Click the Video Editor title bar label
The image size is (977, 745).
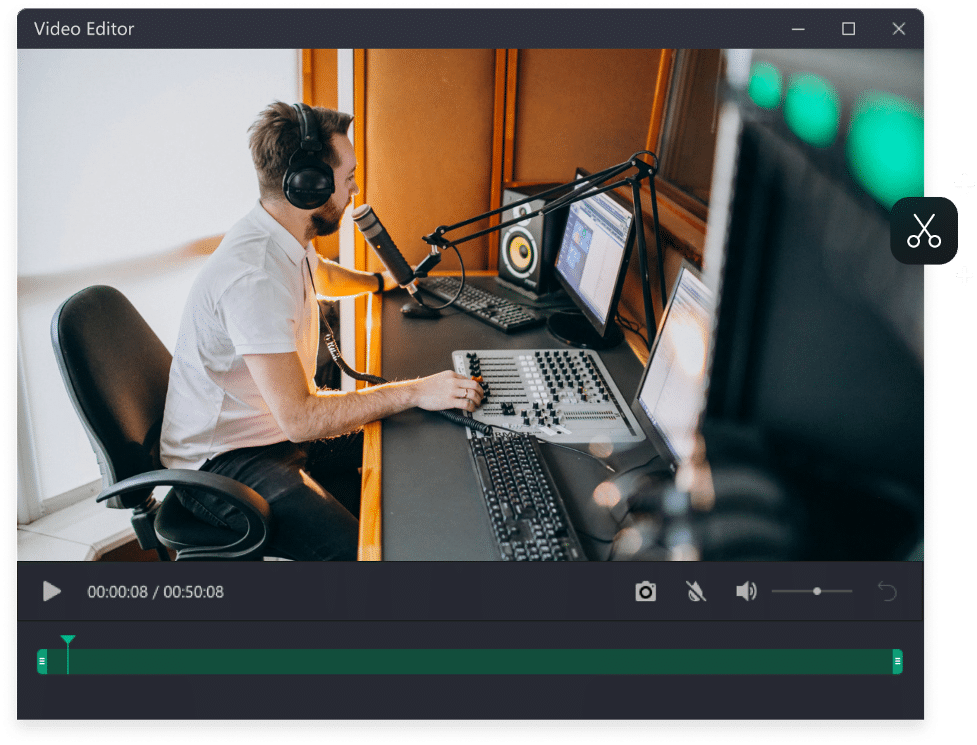[x=83, y=29]
